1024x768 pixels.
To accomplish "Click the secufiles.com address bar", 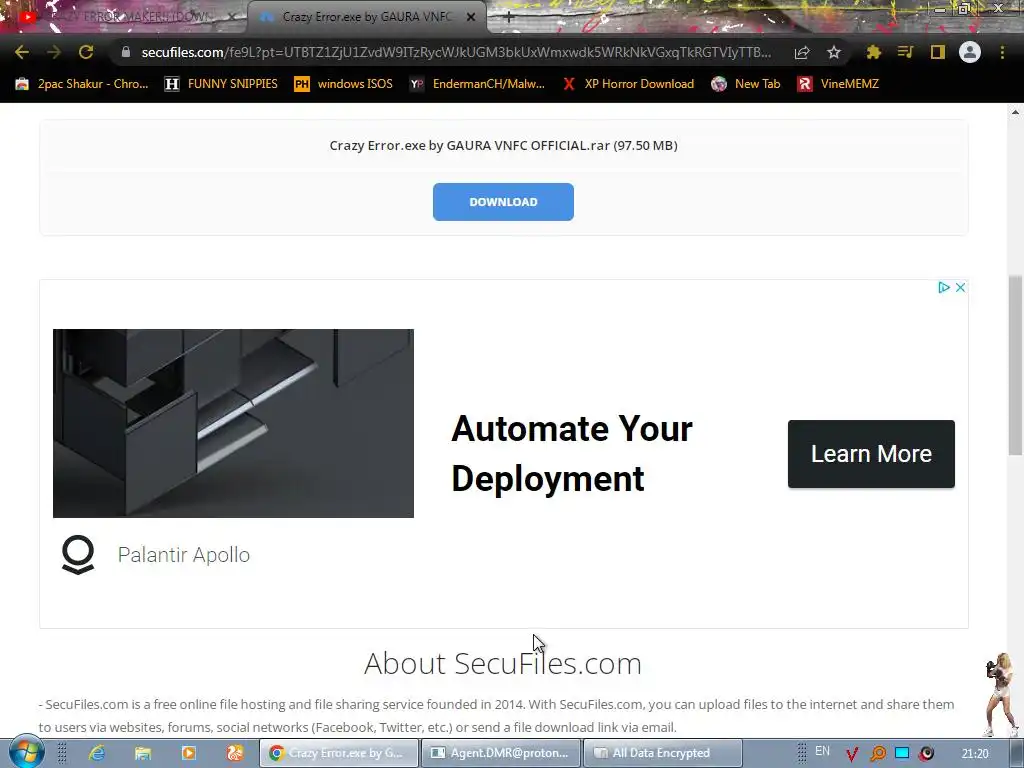I will [x=455, y=52].
